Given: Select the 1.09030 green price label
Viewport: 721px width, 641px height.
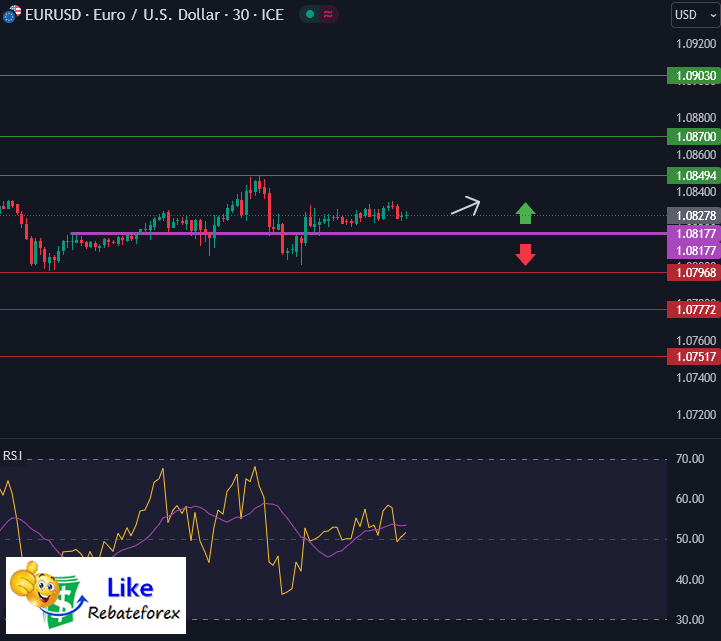Looking at the screenshot, I should tap(693, 75).
